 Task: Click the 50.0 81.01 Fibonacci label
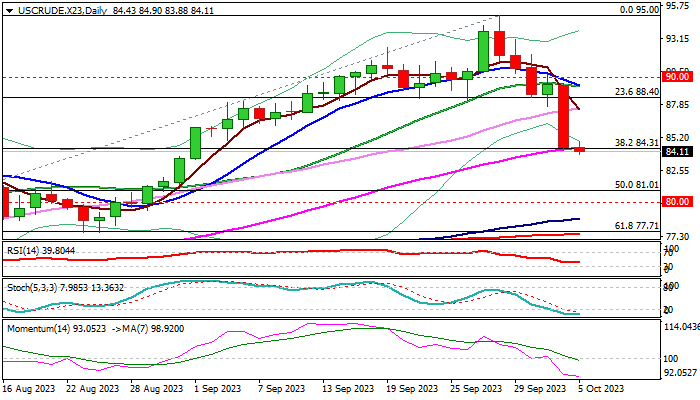click(x=634, y=185)
